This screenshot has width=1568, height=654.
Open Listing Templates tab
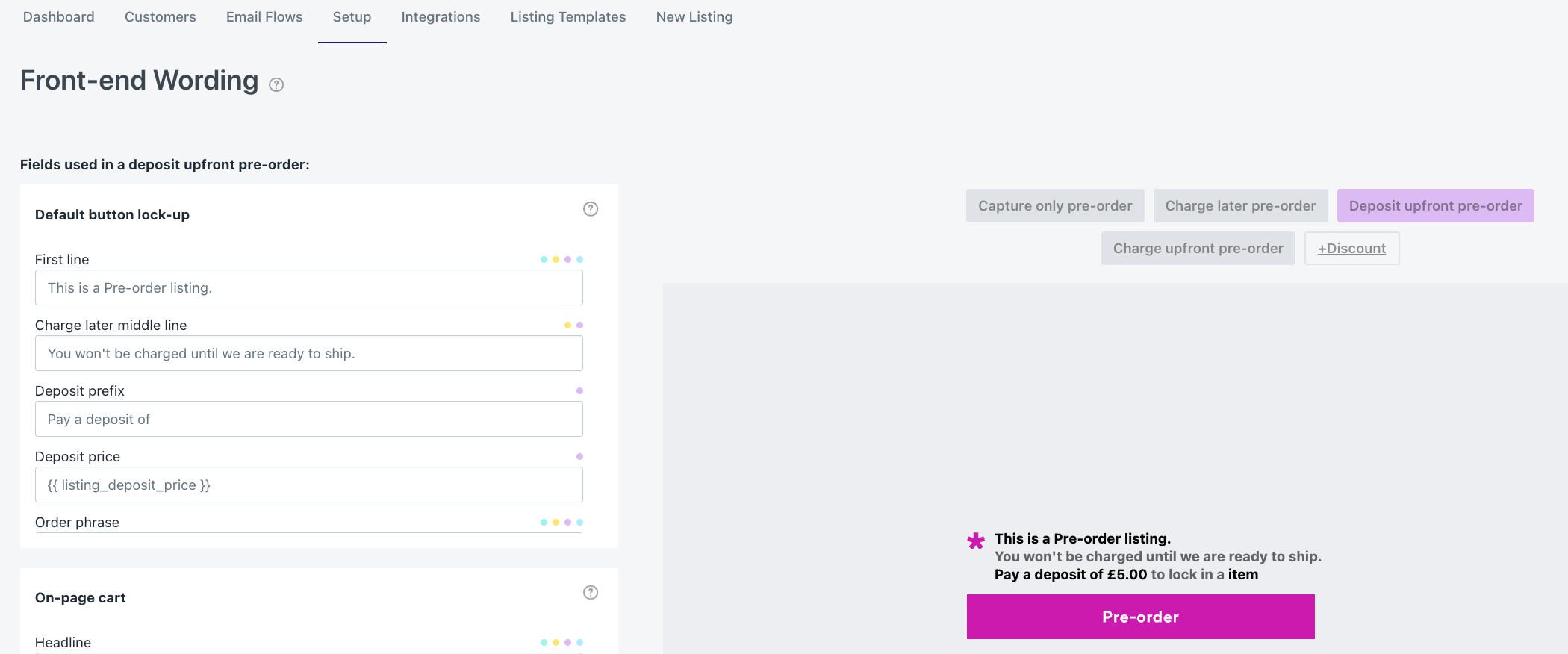tap(568, 17)
